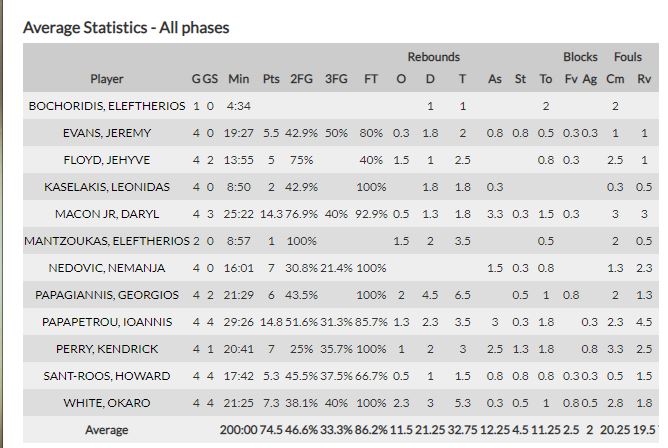Screen dimensions: 668x448
Task: Click the Rebounds group header
Action: pos(433,57)
